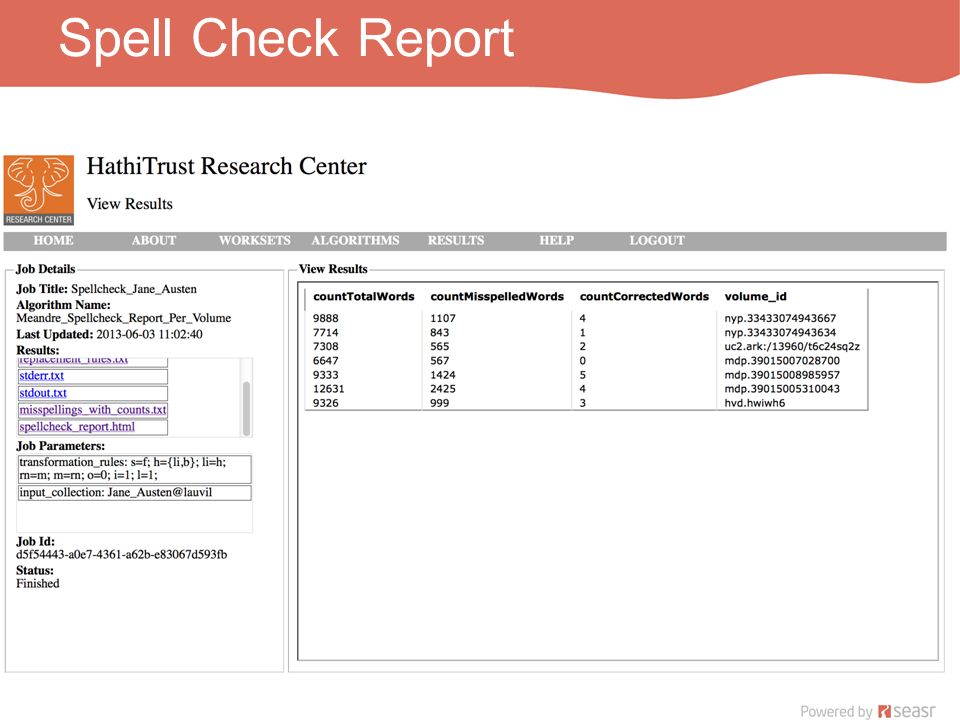
Task: Click the Results list scrollbar thumb
Action: pyautogui.click(x=246, y=408)
